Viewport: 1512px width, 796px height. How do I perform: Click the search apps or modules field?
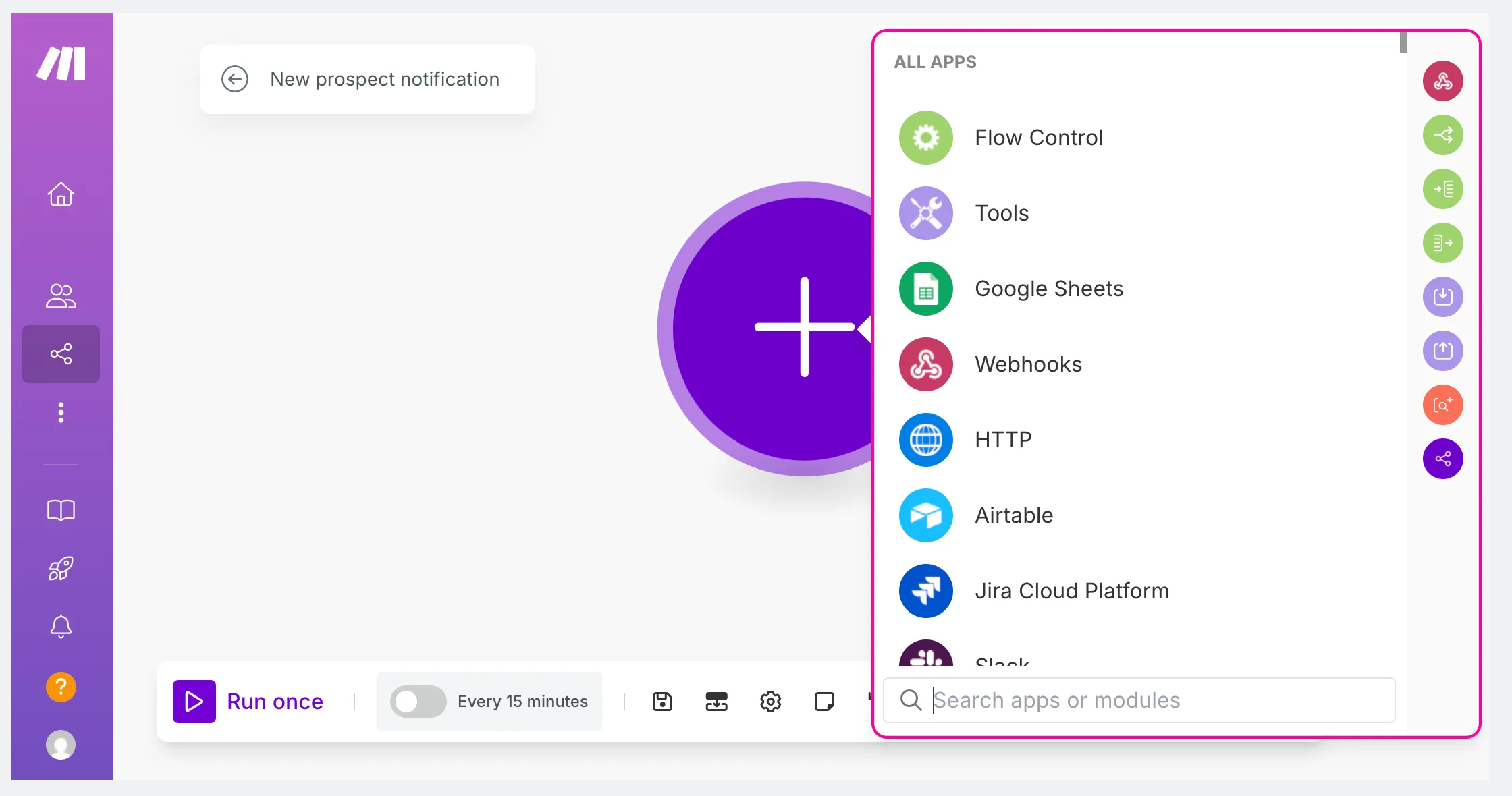[x=1139, y=700]
